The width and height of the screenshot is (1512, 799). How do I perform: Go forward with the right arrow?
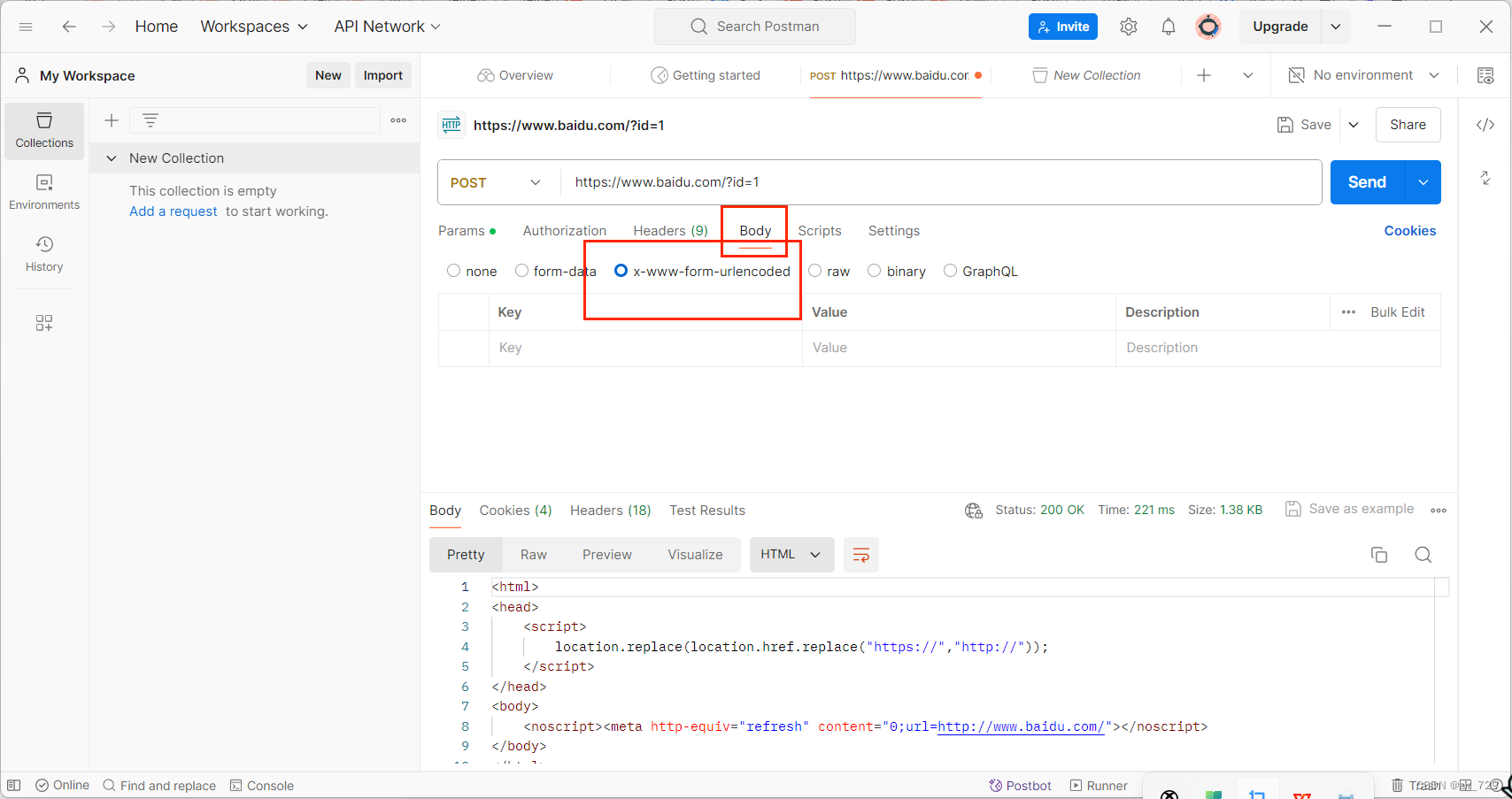click(108, 27)
